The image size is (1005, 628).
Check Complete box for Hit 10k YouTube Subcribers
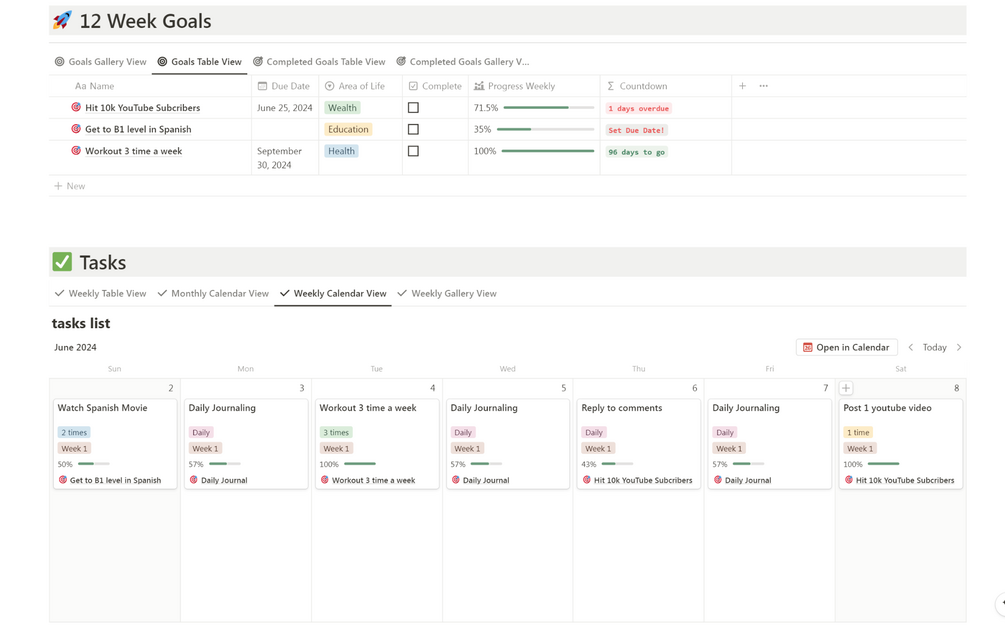pos(413,108)
